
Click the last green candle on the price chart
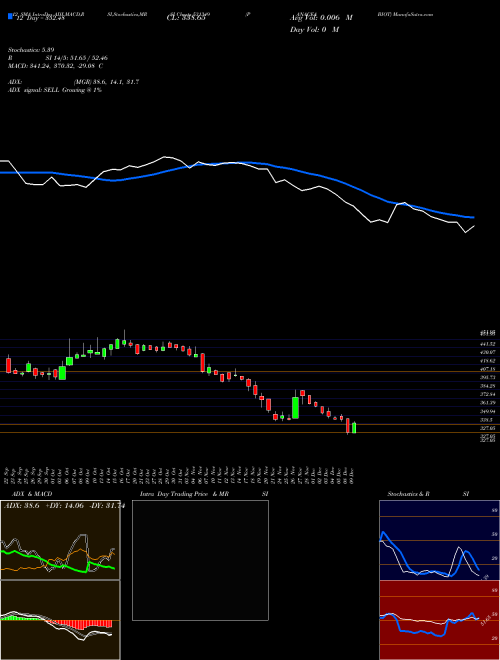(x=354, y=428)
